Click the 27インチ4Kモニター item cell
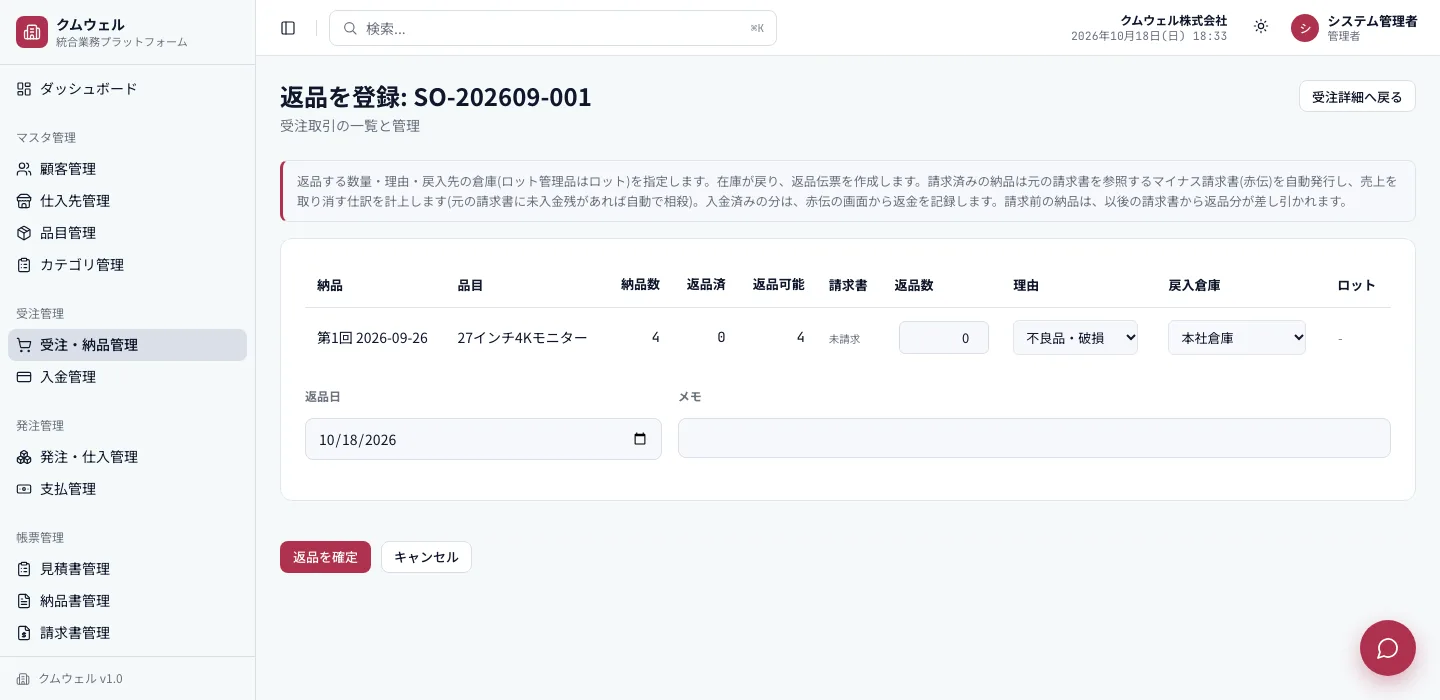Image resolution: width=1440 pixels, height=700 pixels. point(522,338)
